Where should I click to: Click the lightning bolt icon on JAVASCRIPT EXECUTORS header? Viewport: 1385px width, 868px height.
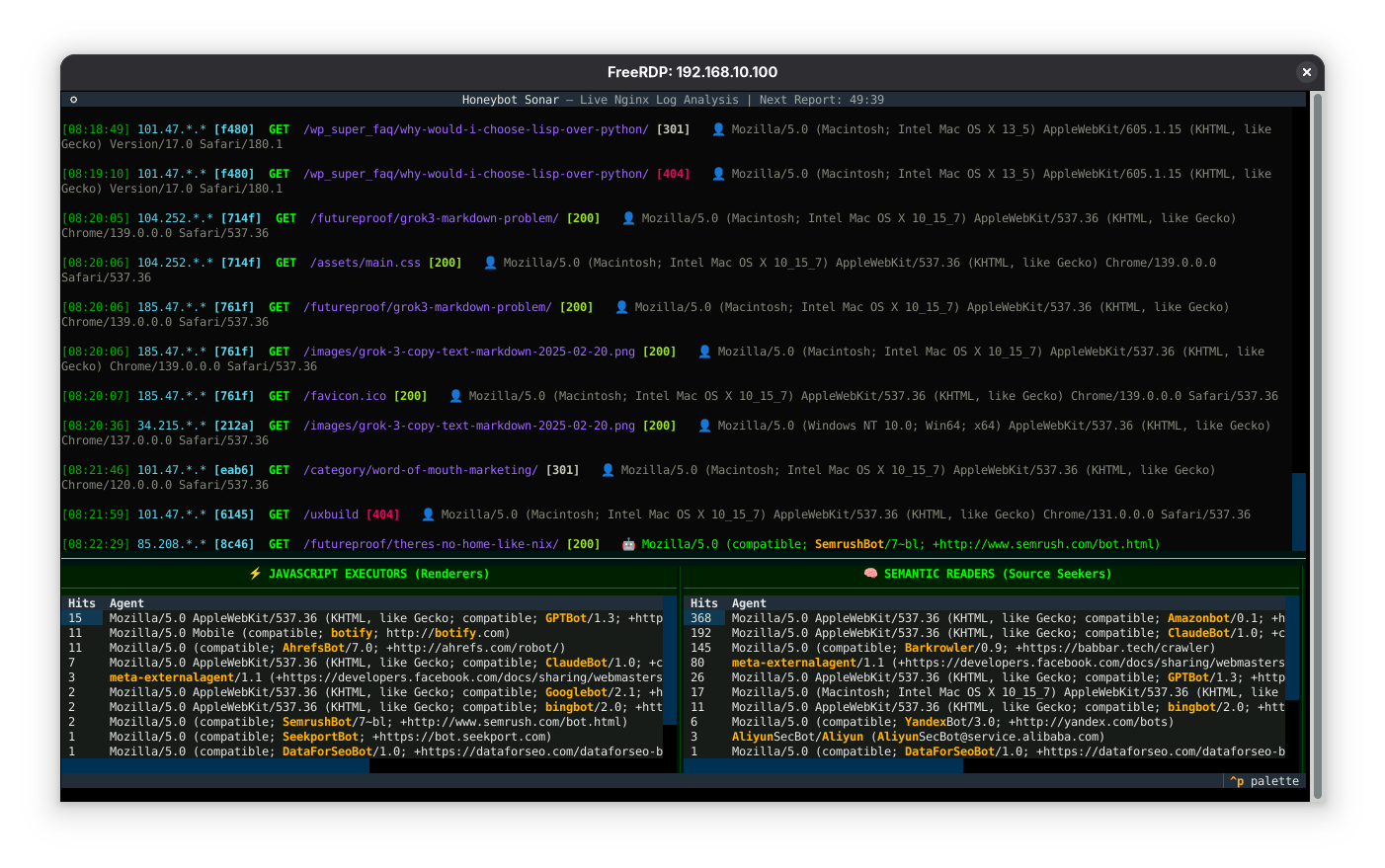coord(255,573)
